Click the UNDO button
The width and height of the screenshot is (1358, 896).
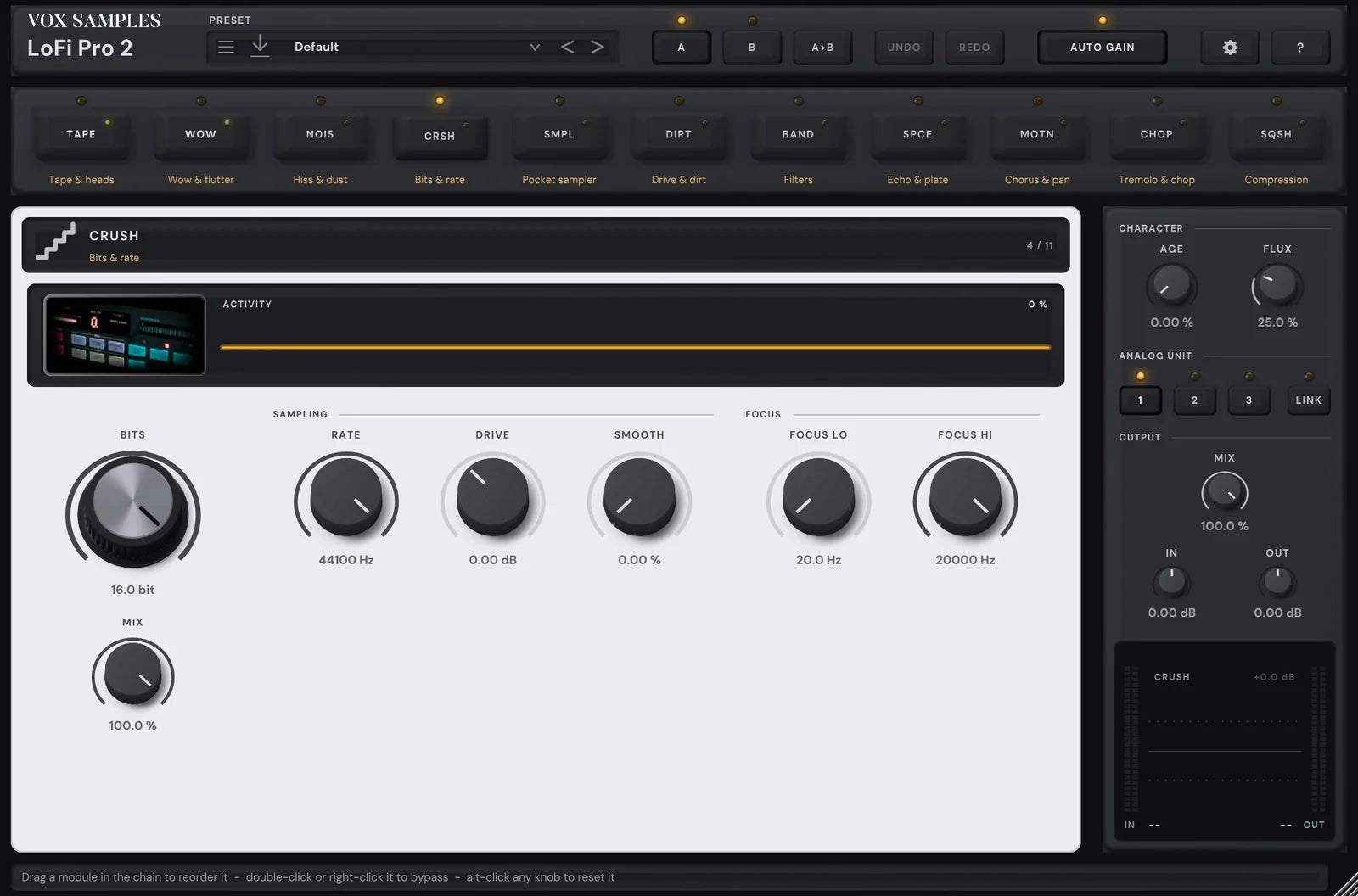[x=904, y=48]
